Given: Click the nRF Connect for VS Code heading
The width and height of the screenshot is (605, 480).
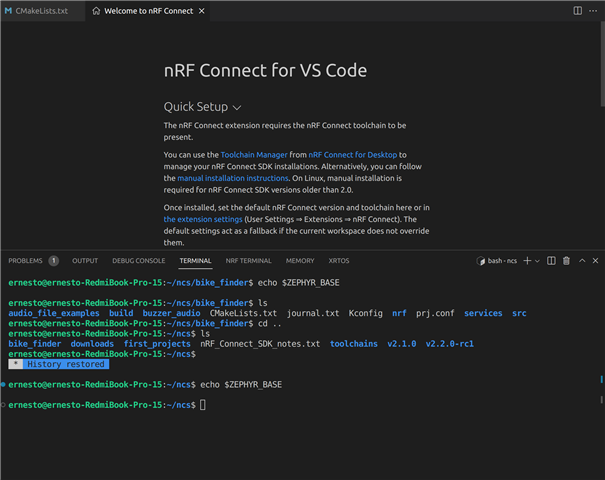Looking at the screenshot, I should (x=265, y=71).
